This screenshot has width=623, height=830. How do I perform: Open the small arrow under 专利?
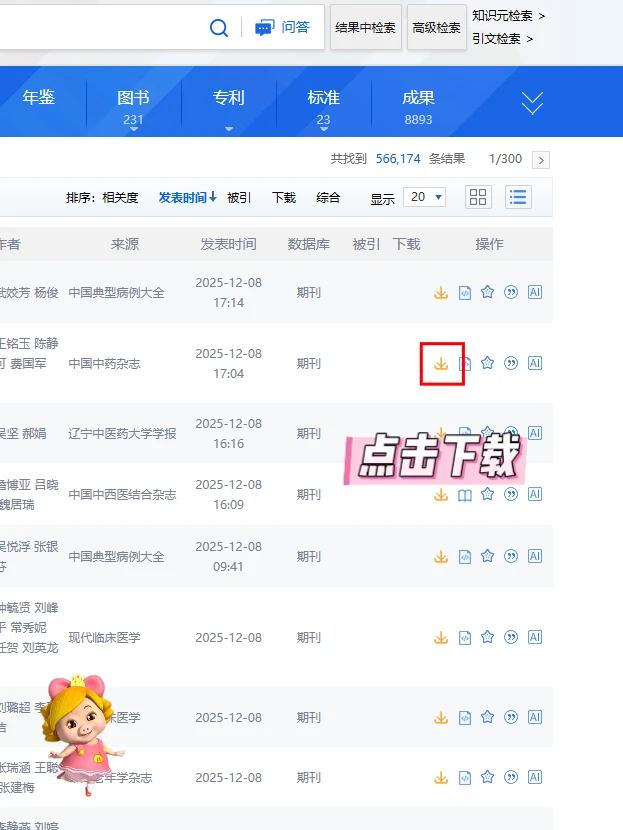coord(229,129)
